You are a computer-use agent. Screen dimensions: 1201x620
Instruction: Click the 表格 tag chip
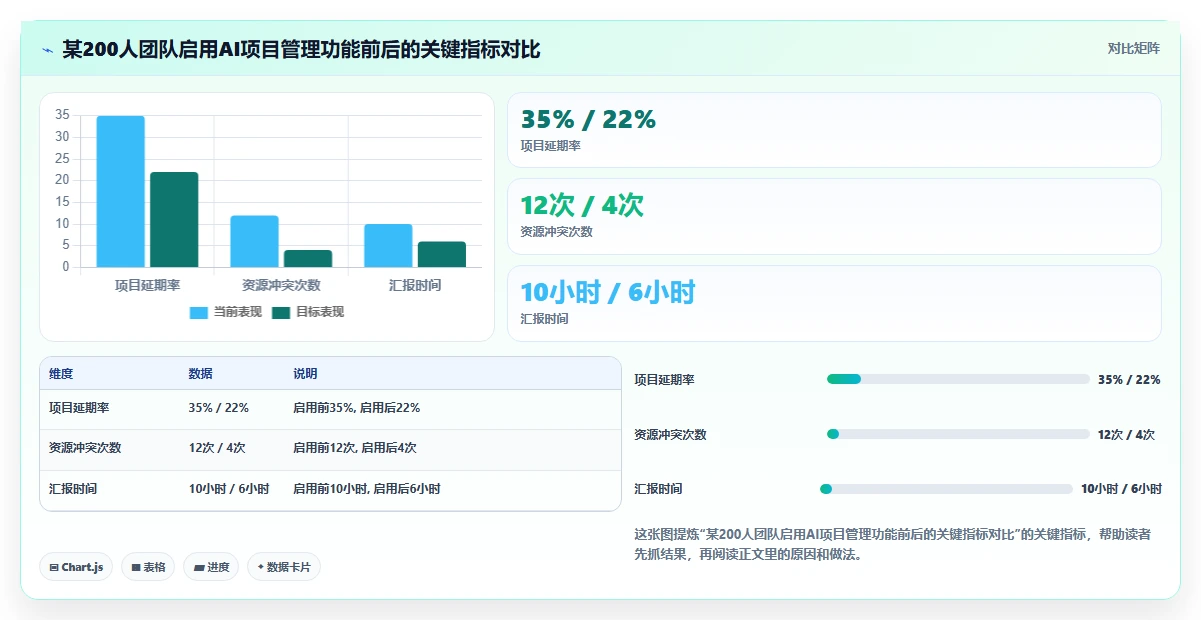pos(148,567)
